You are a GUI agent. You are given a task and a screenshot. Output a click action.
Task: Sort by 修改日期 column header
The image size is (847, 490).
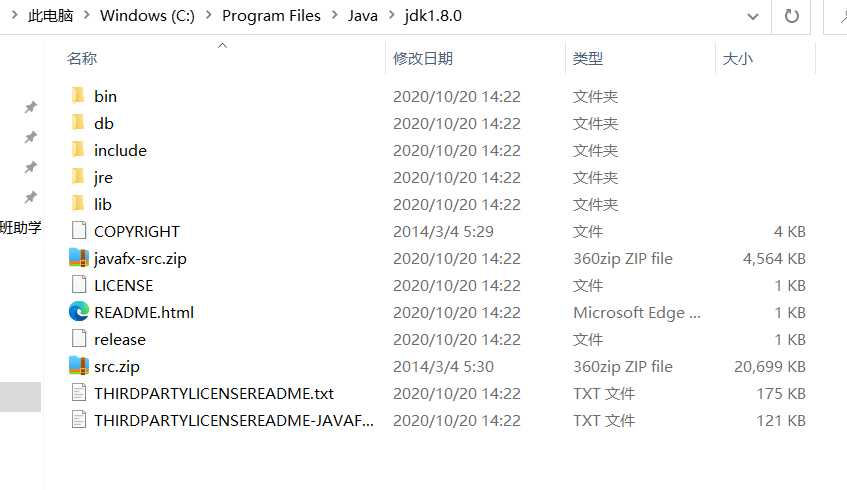click(x=423, y=58)
